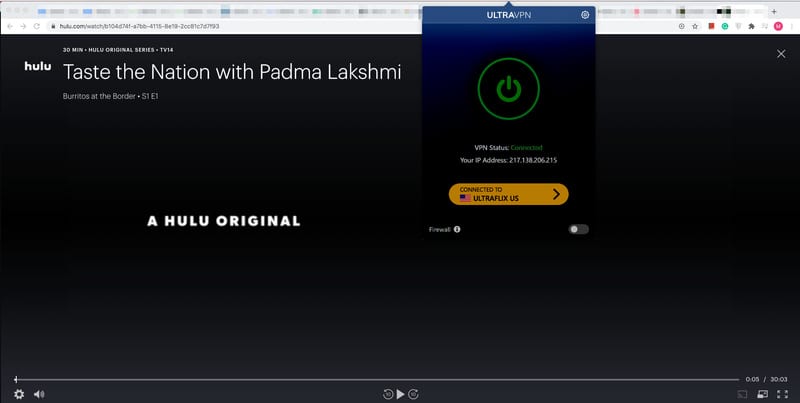Enter fullscreen mode in the player
800x403 pixels.
point(782,394)
